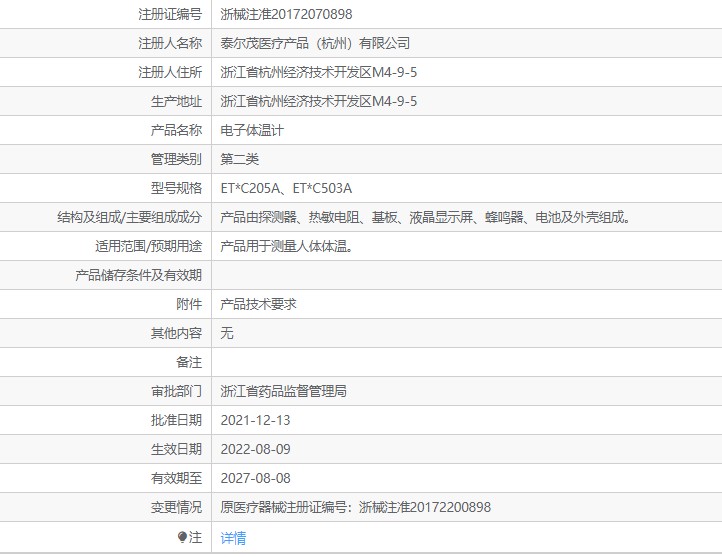The image size is (722, 557).
Task: Click the 审批部门 label
Action: point(176,391)
